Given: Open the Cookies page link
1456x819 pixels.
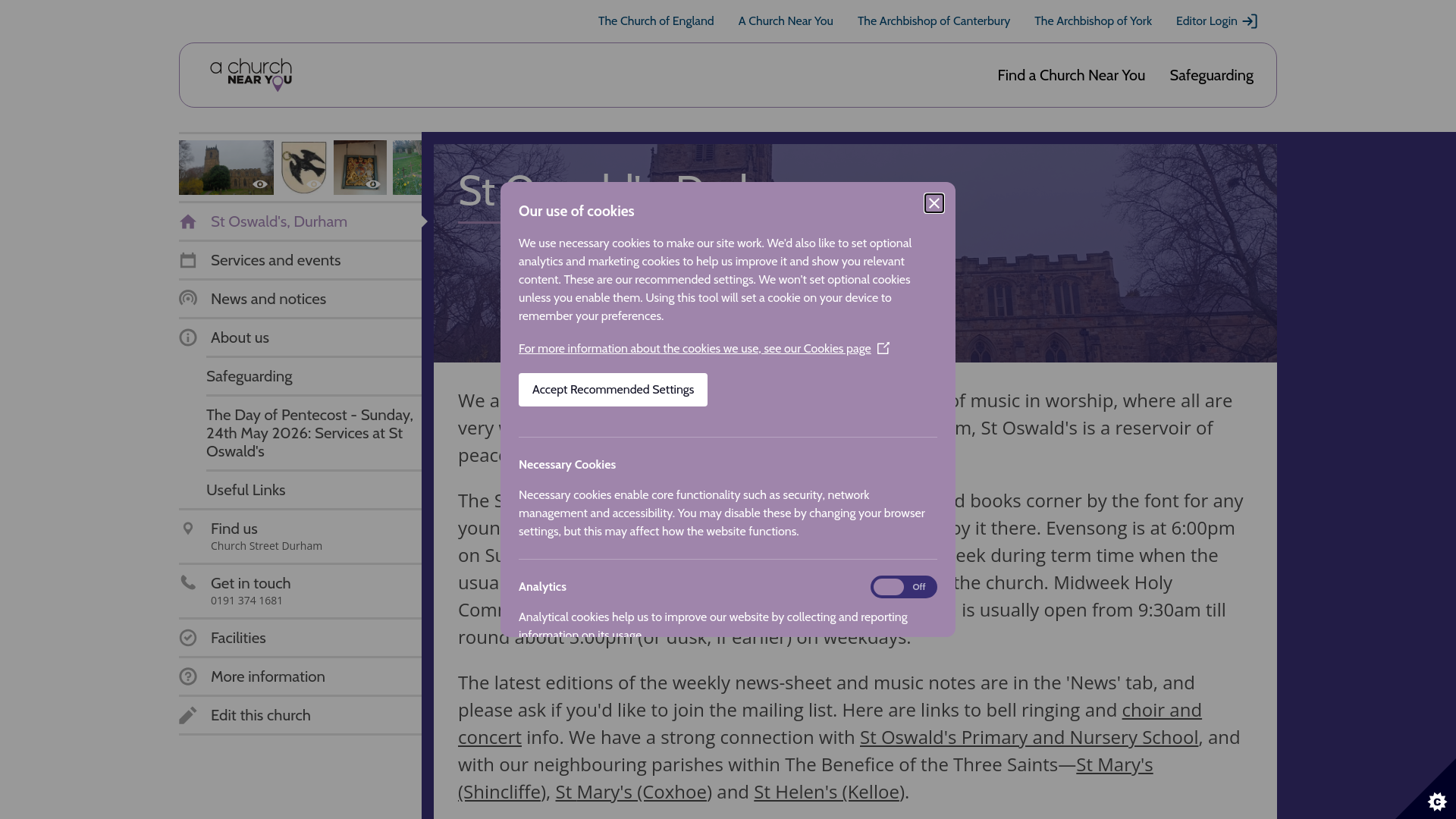Looking at the screenshot, I should coord(695,349).
